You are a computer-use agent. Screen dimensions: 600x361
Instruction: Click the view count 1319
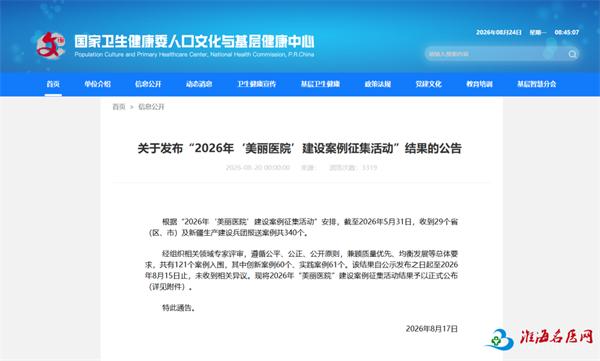coord(370,168)
